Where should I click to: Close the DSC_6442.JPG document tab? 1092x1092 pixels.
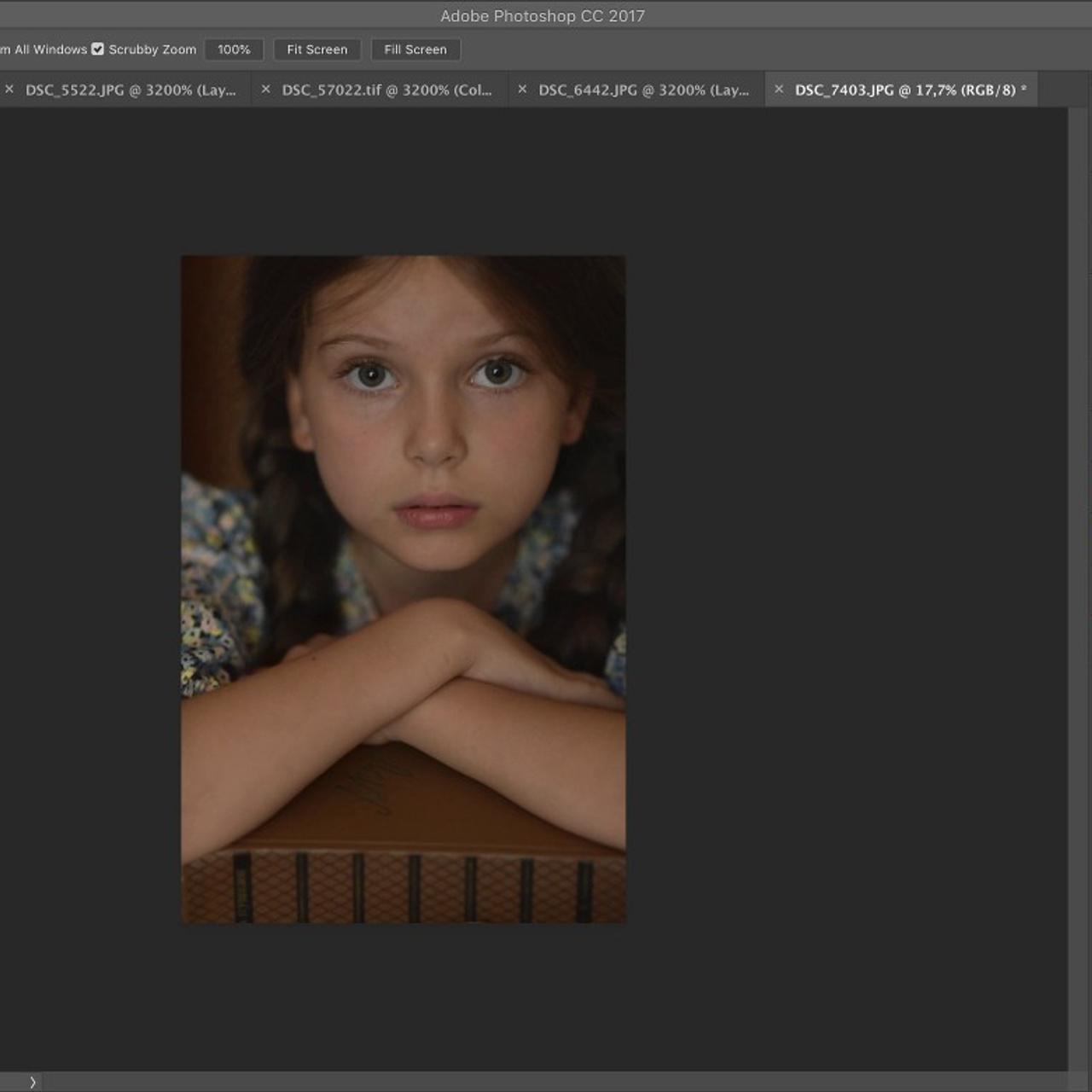[521, 89]
